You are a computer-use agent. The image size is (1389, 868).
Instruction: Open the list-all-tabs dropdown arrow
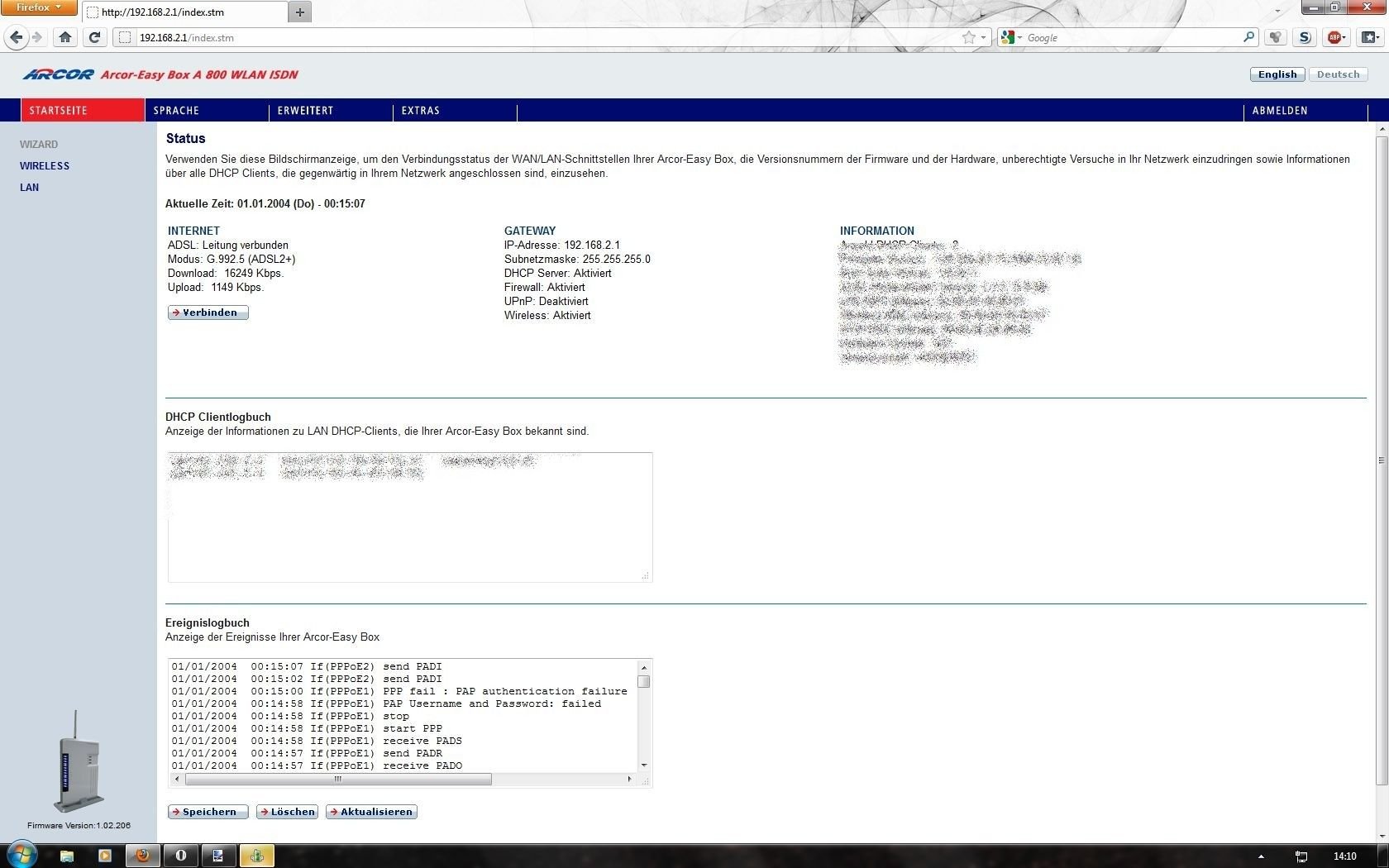pyautogui.click(x=1277, y=12)
